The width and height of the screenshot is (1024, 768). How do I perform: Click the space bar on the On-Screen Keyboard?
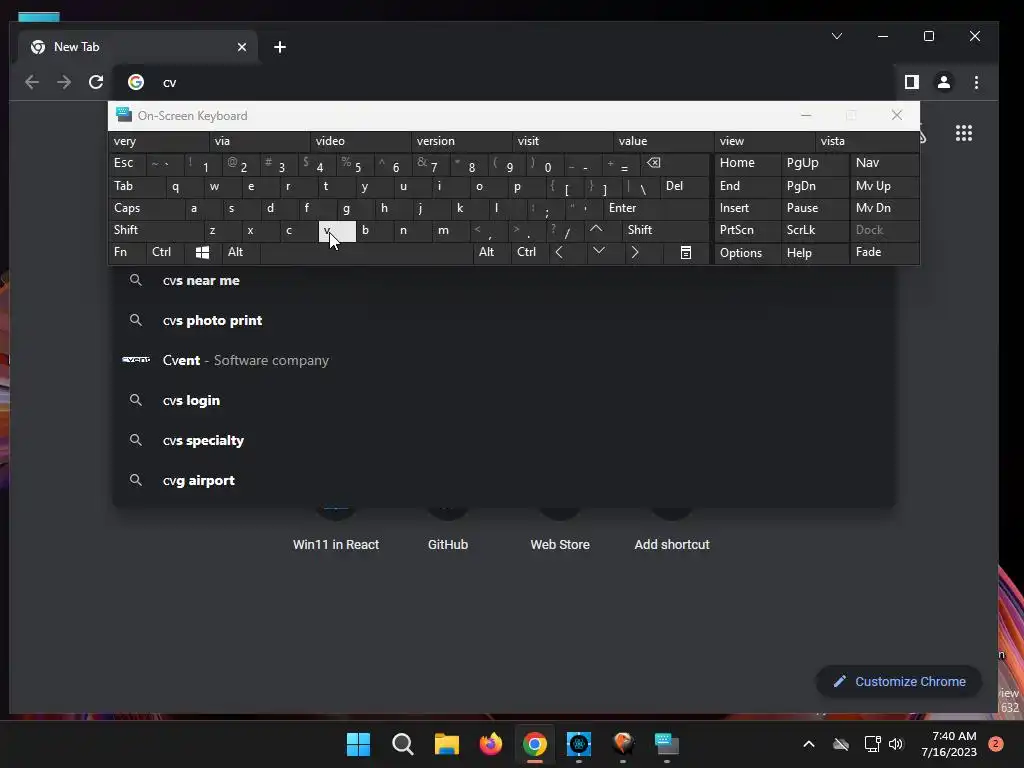pyautogui.click(x=366, y=252)
